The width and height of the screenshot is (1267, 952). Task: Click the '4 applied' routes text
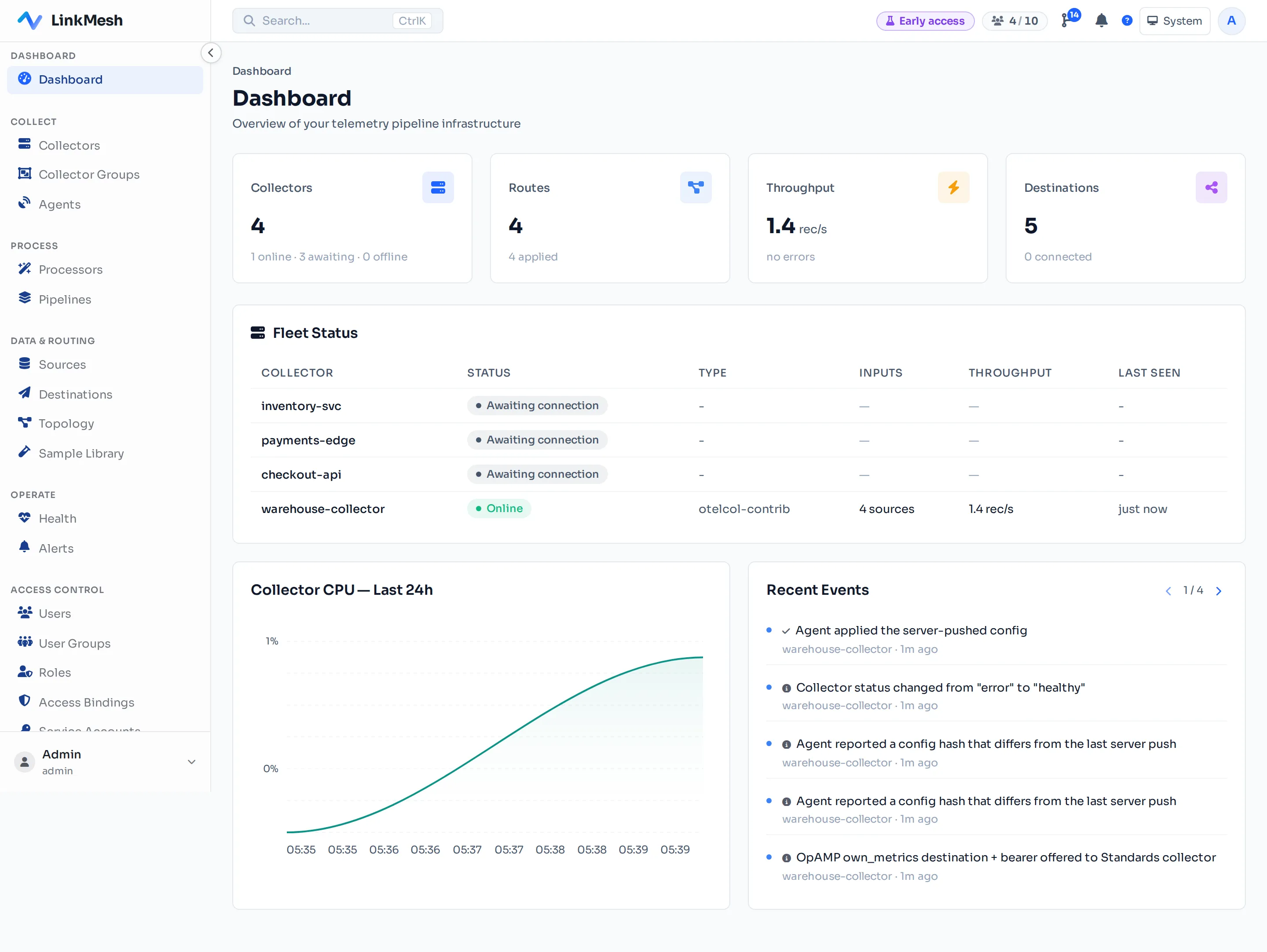click(533, 256)
